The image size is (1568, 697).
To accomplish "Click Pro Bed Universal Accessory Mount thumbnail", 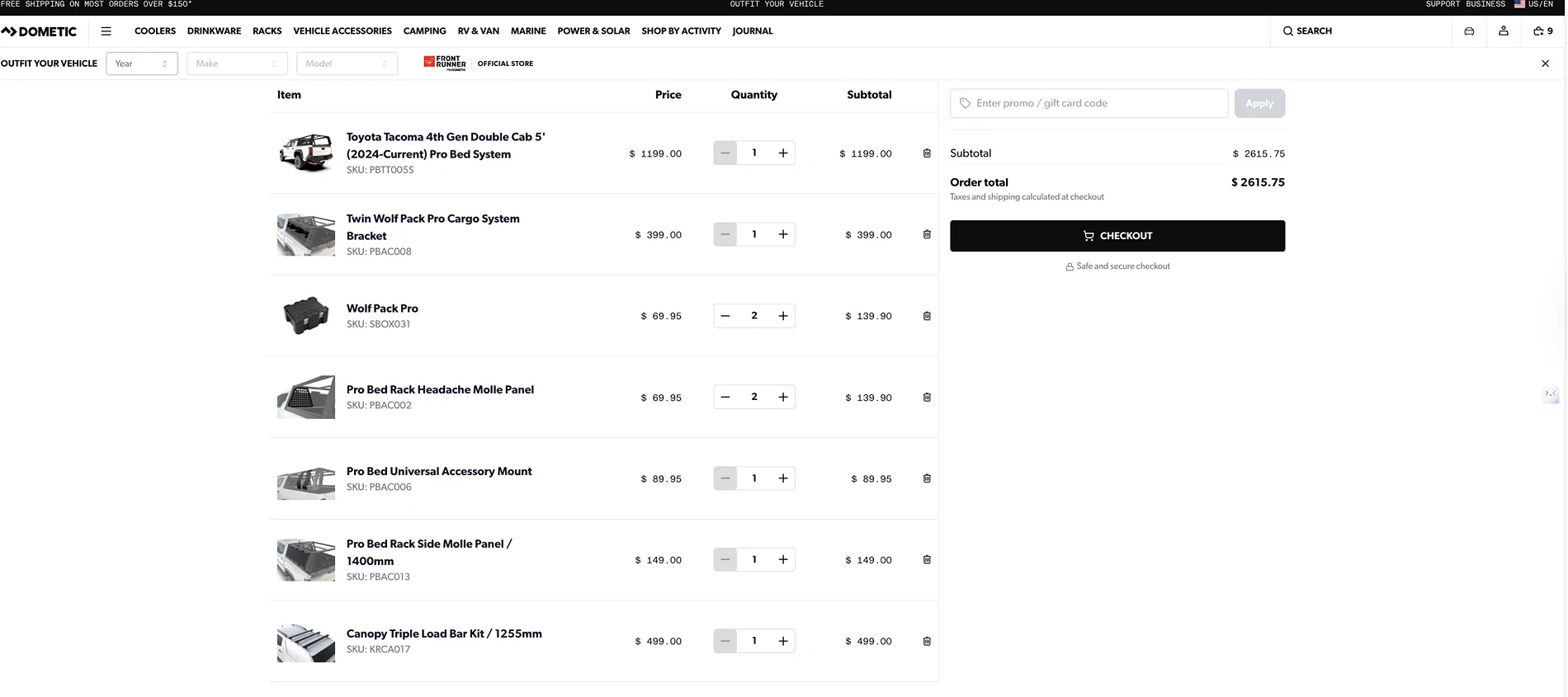I will click(x=306, y=479).
